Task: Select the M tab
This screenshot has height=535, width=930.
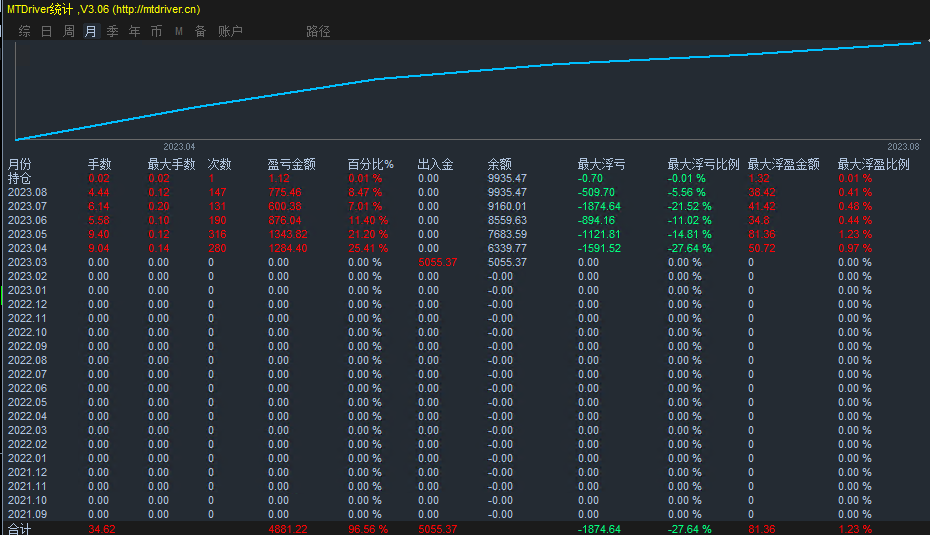Action: tap(179, 31)
